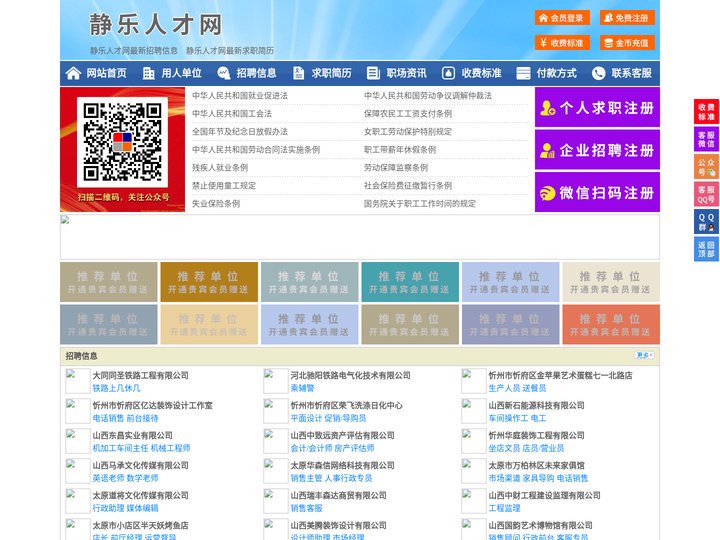Open job link 工程监理

pos(504,508)
